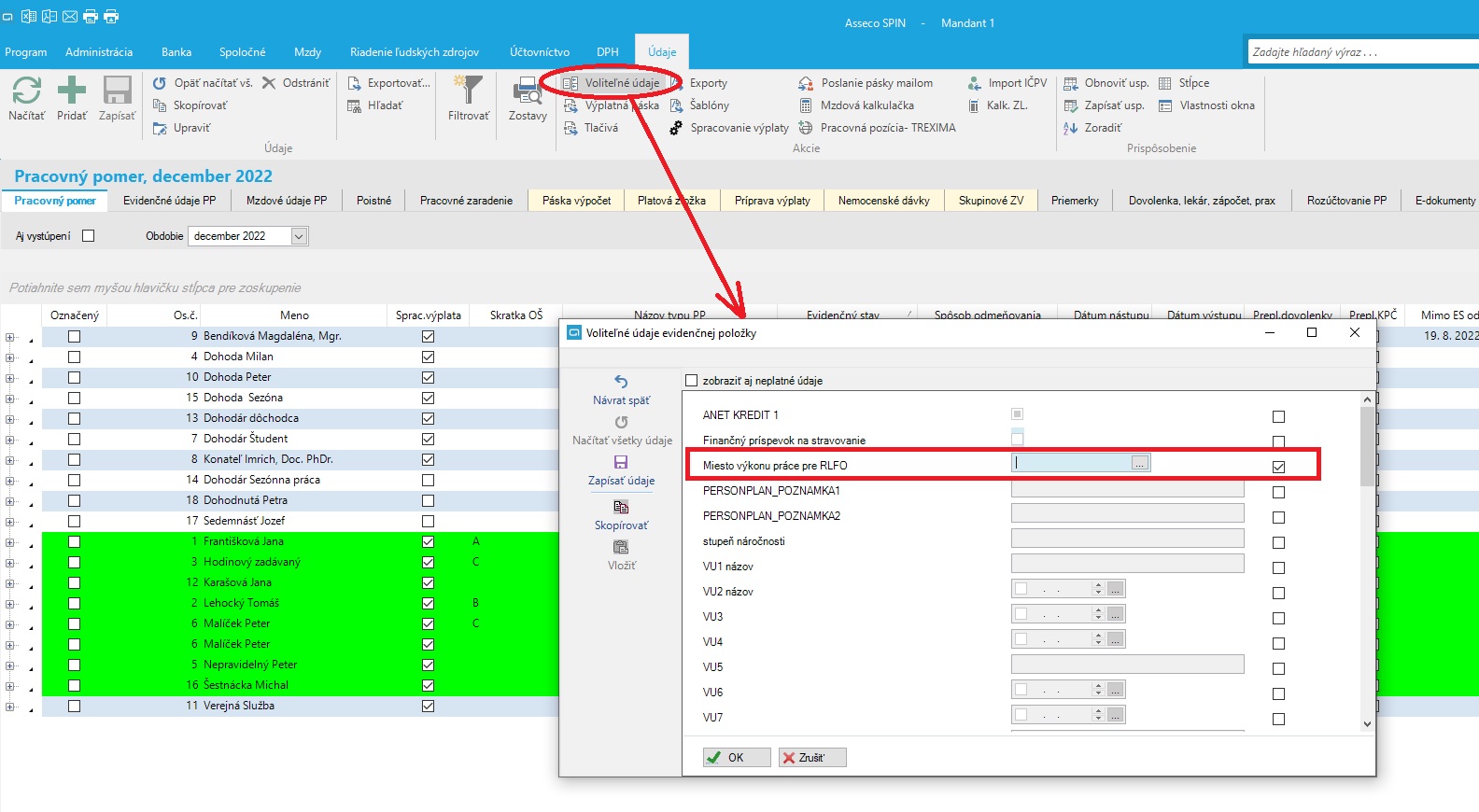Expand the row for Verejná Služba
Screen dimensions: 1479x812
(x=9, y=706)
